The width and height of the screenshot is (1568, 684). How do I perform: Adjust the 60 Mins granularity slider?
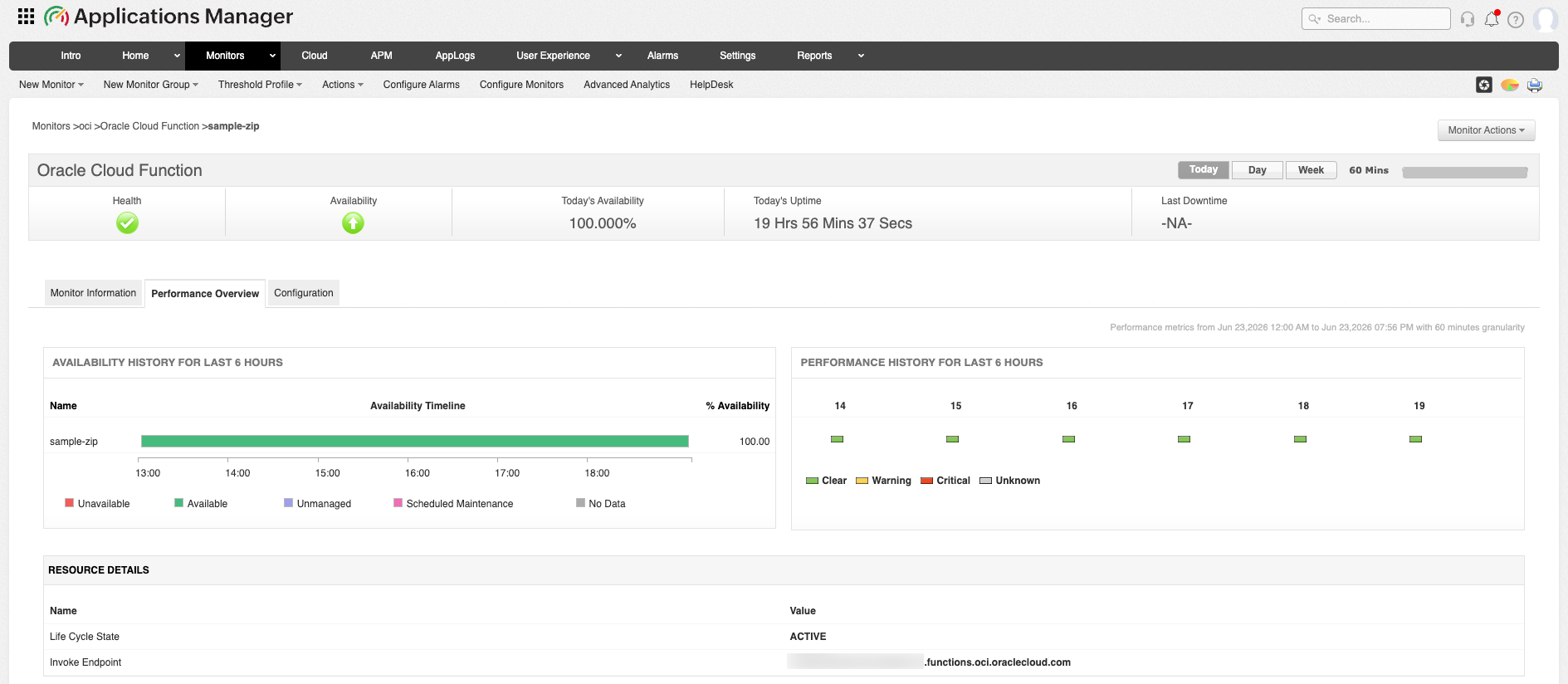[x=1465, y=173]
